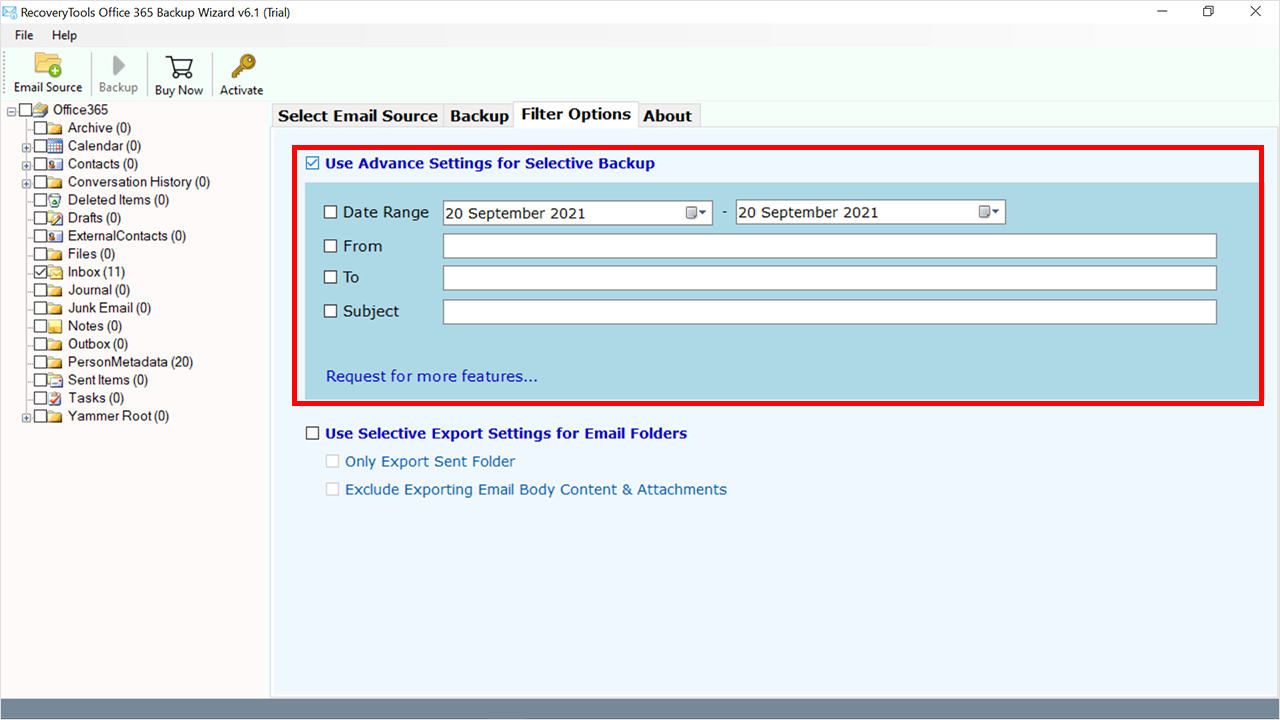This screenshot has height=720, width=1280.
Task: Open the end date calendar dropdown
Action: click(x=990, y=212)
